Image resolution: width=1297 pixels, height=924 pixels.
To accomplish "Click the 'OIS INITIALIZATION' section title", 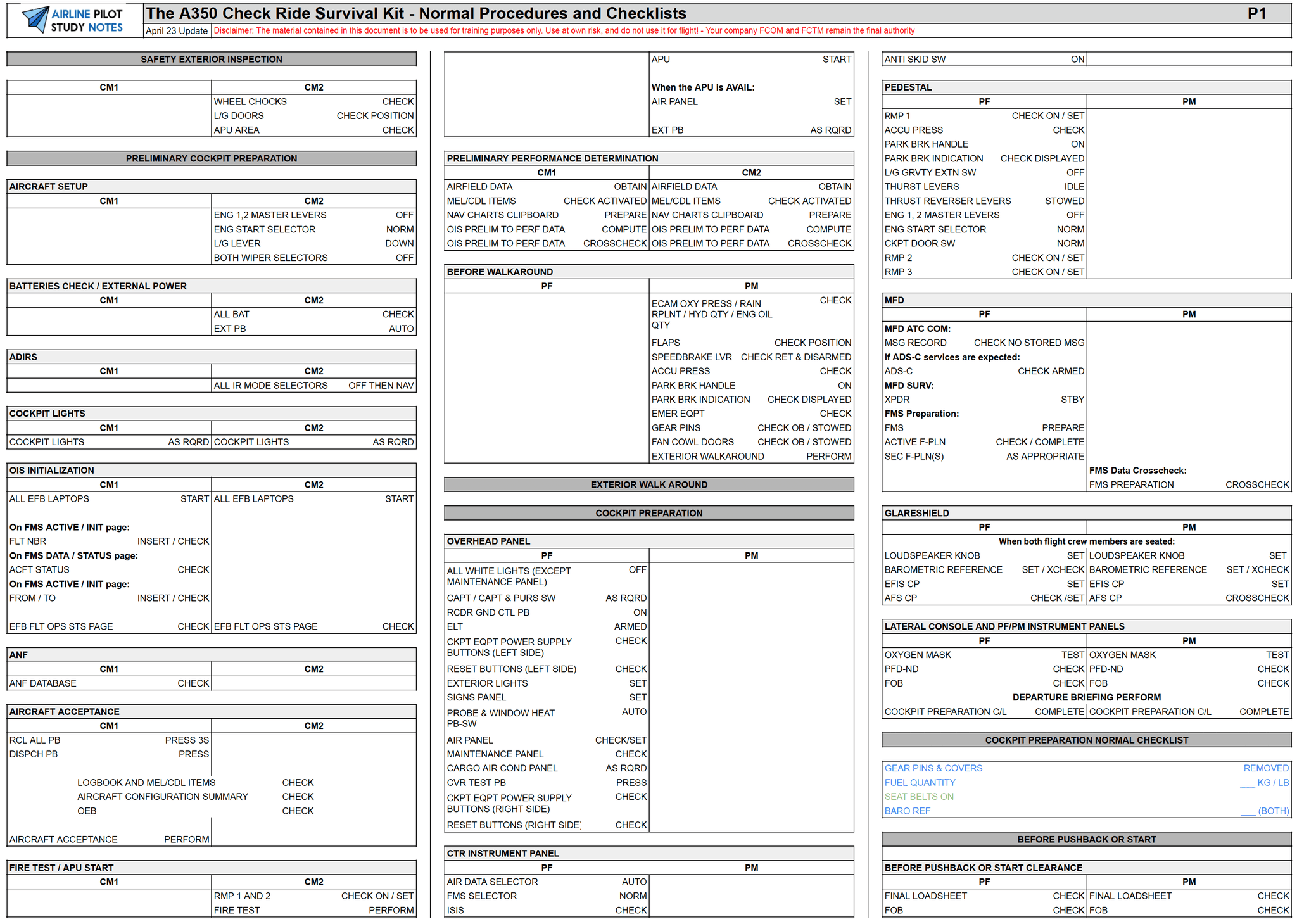I will [x=52, y=471].
